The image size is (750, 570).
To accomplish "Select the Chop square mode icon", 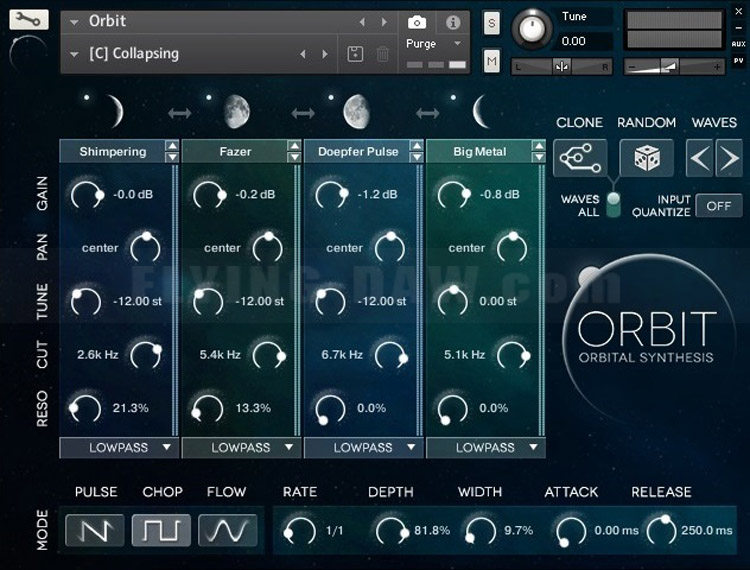I will tap(160, 529).
